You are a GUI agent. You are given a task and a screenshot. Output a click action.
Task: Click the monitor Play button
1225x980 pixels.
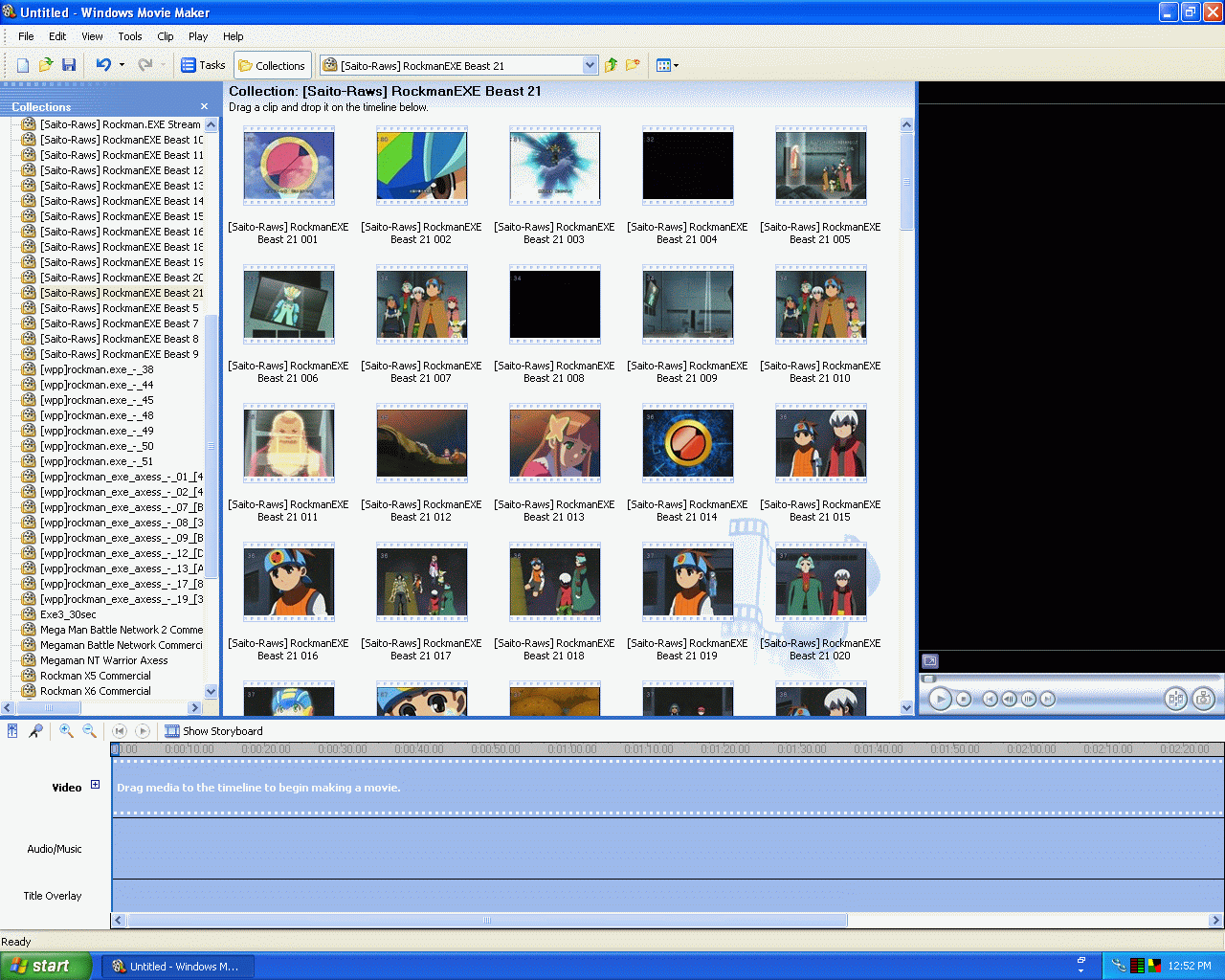(940, 699)
